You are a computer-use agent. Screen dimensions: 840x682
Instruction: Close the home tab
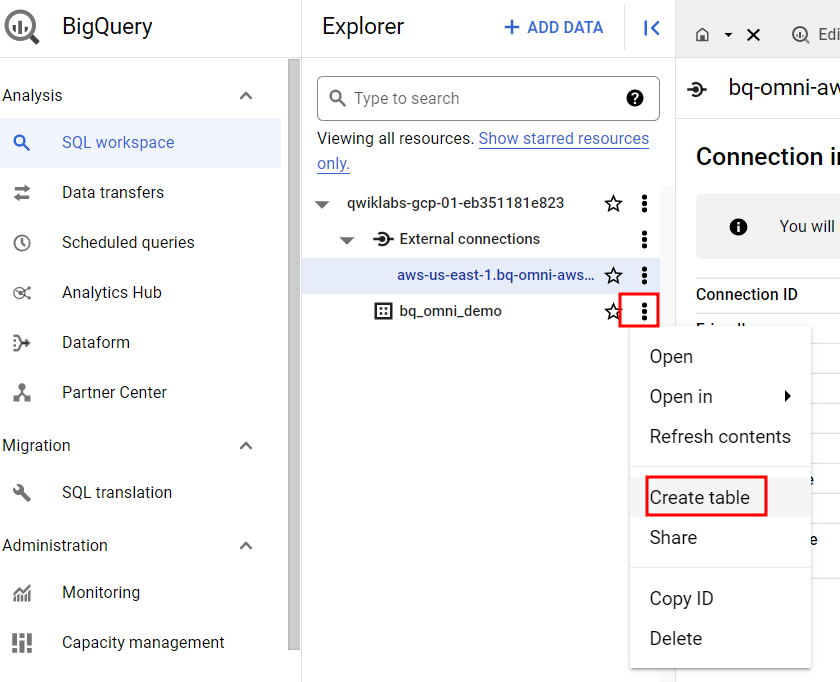tap(753, 35)
